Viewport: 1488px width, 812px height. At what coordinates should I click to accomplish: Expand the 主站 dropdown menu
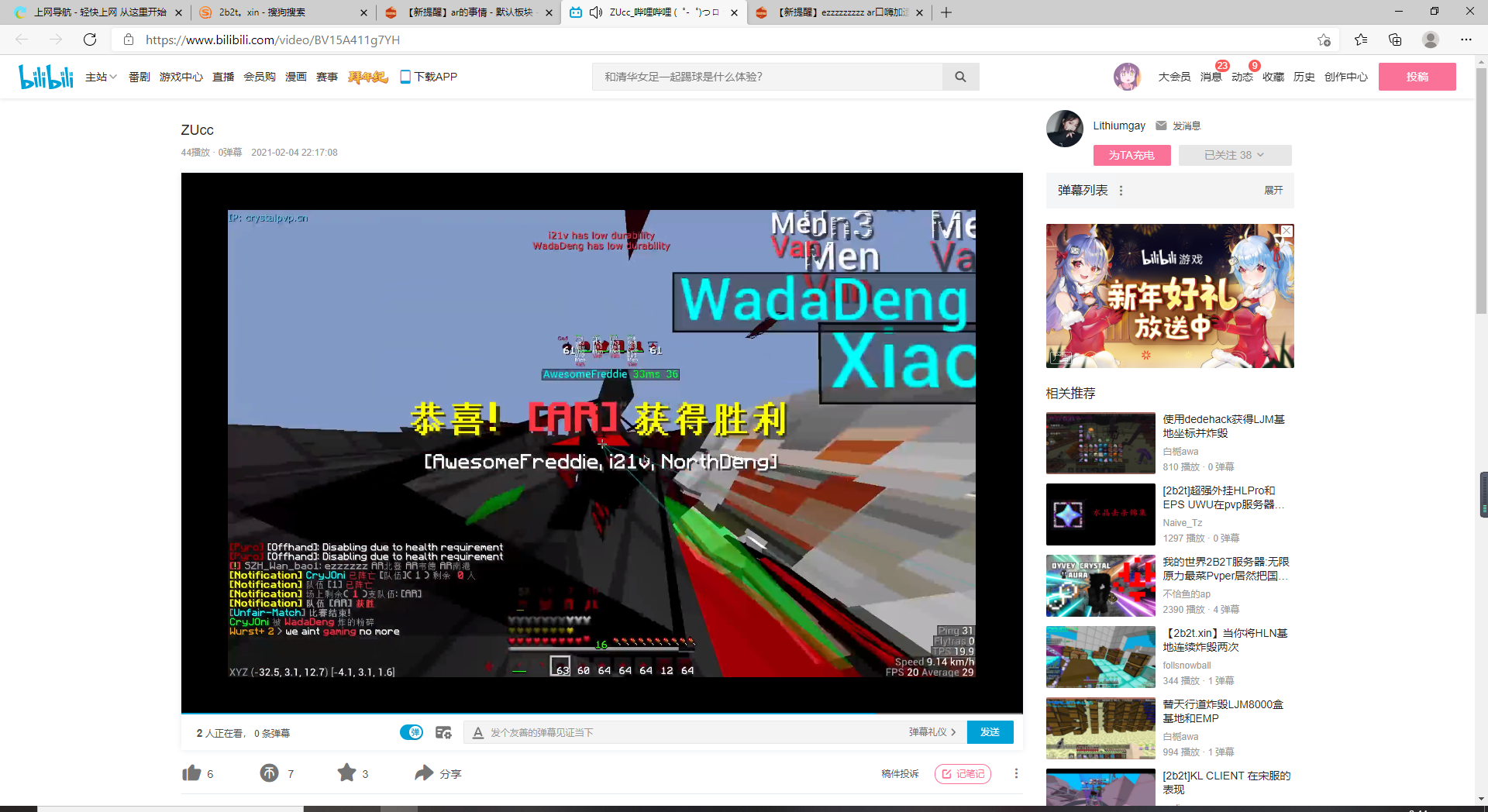click(101, 77)
